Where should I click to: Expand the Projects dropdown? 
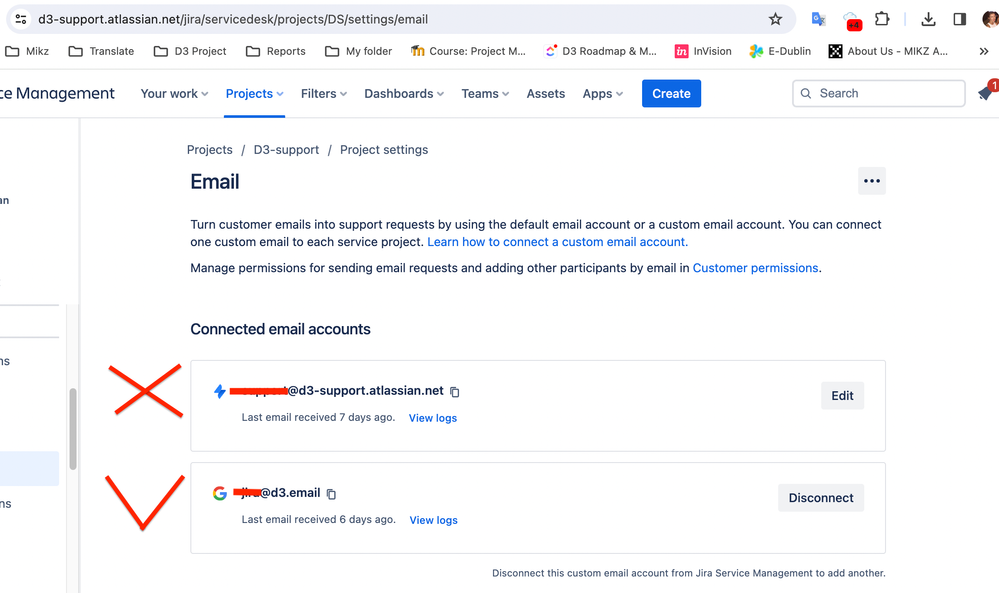254,94
